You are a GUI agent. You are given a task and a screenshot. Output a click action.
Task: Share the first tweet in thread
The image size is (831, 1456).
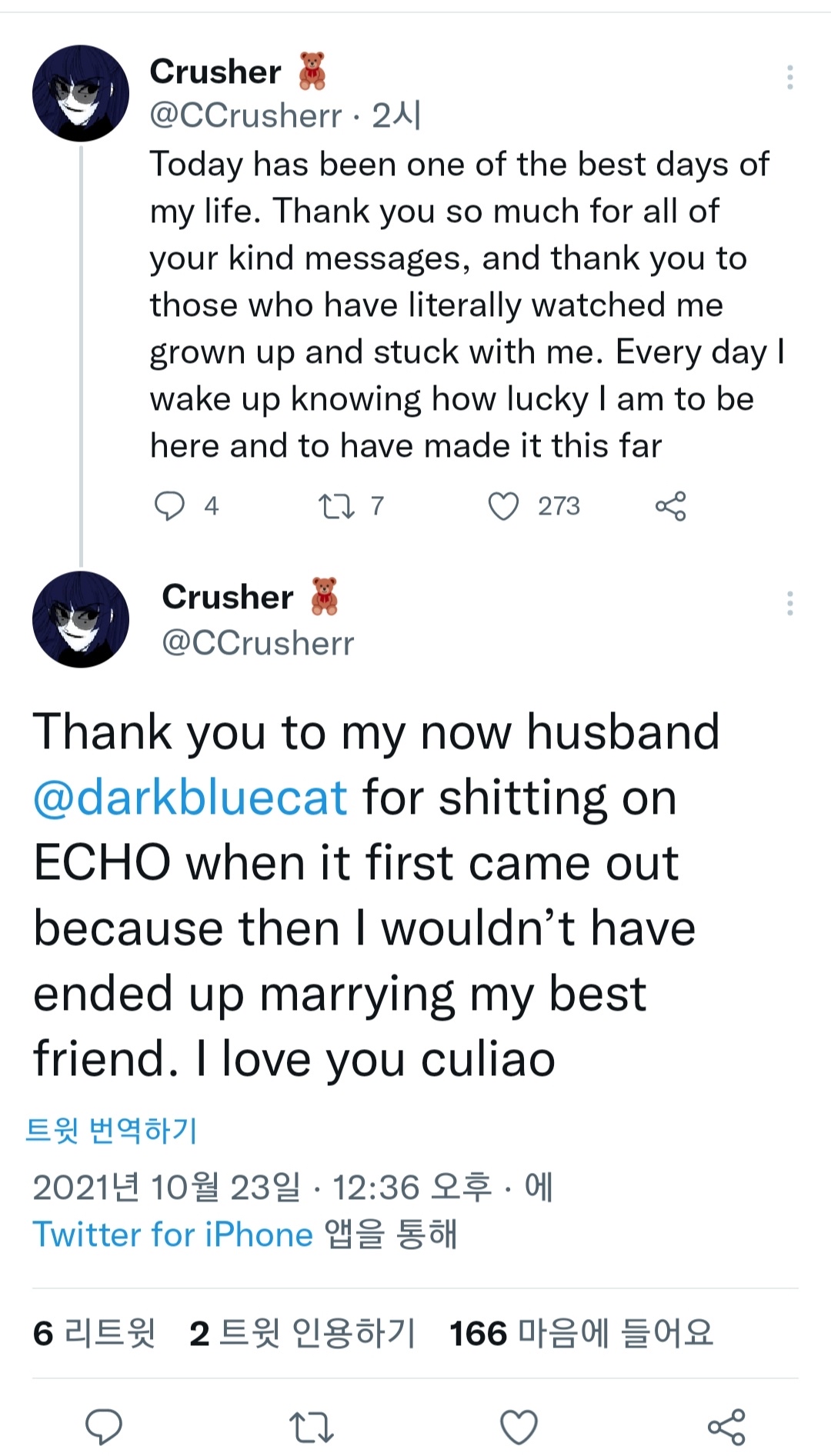point(670,506)
